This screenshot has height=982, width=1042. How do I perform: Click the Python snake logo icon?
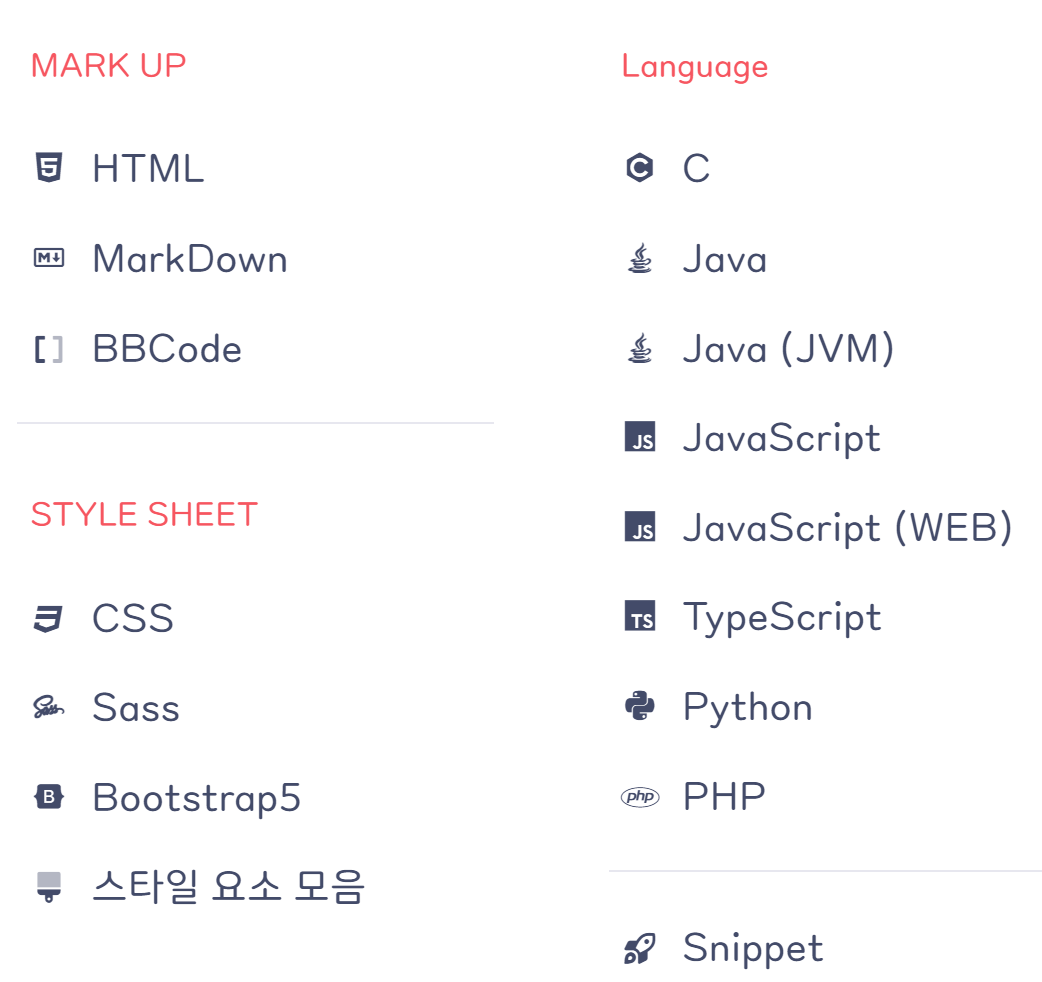click(639, 706)
